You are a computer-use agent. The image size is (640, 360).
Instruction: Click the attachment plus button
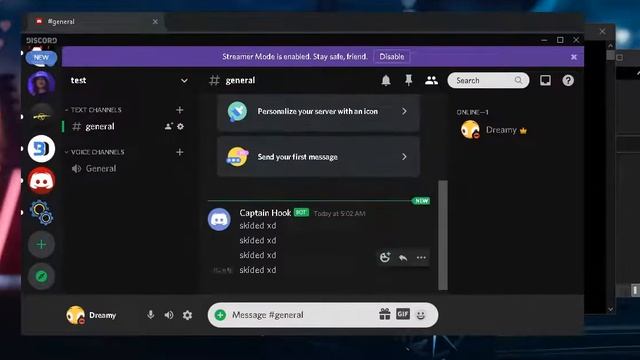(x=220, y=315)
